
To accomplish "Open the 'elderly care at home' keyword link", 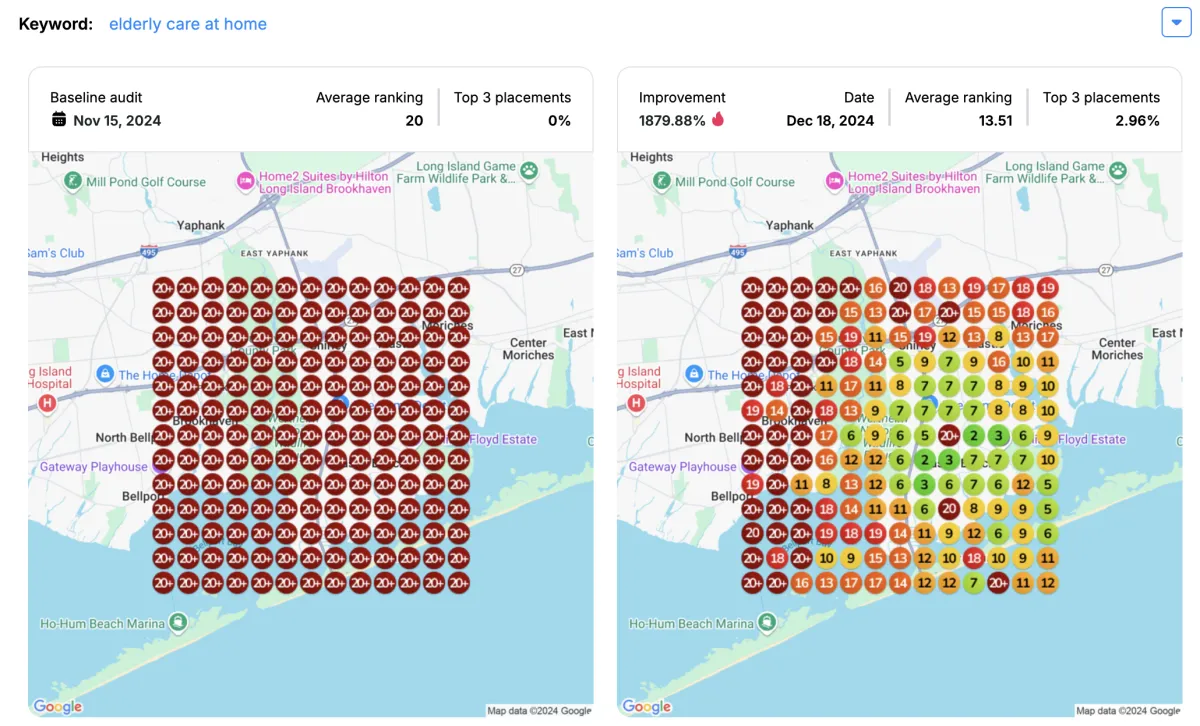I will coord(188,24).
